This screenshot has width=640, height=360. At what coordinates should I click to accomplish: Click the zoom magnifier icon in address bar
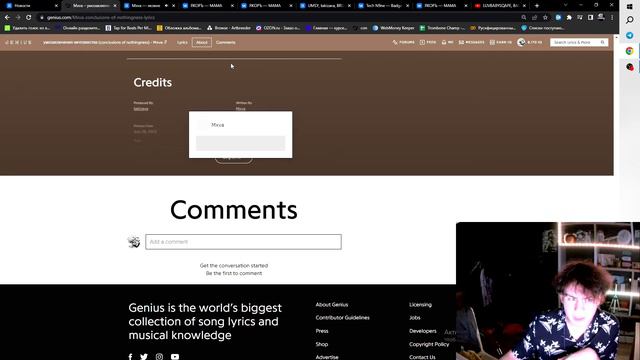click(524, 18)
